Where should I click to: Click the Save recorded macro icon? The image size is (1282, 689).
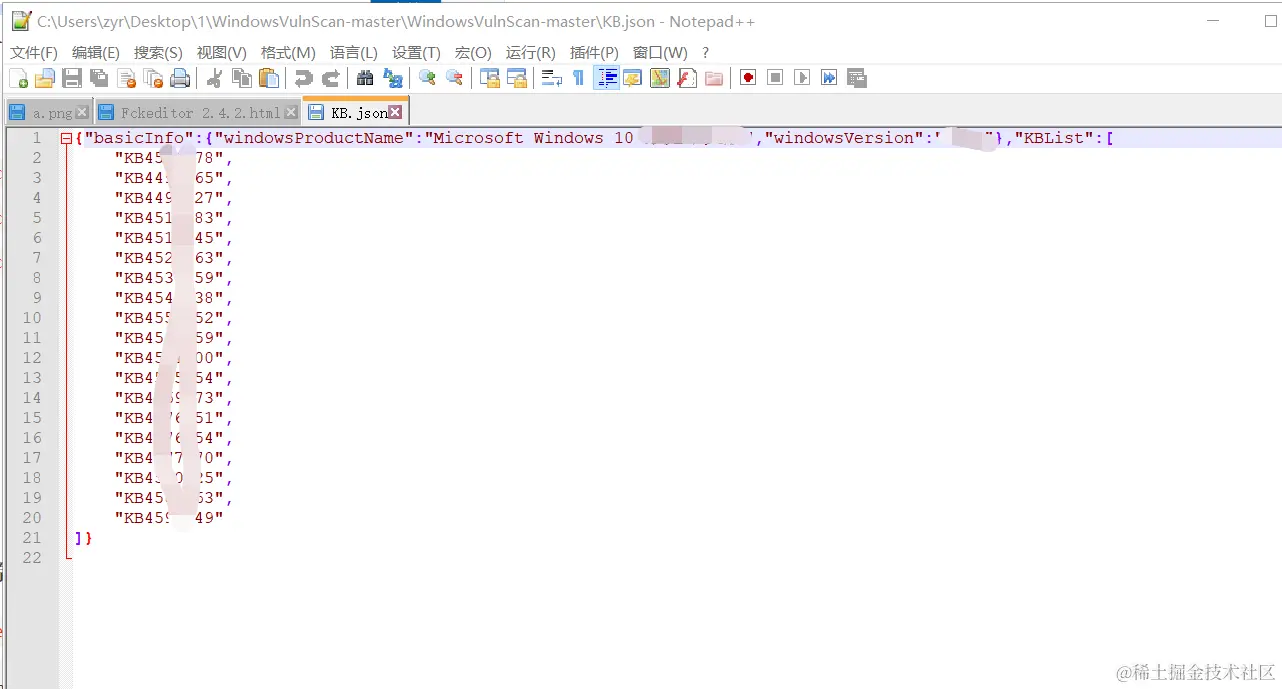pos(856,78)
